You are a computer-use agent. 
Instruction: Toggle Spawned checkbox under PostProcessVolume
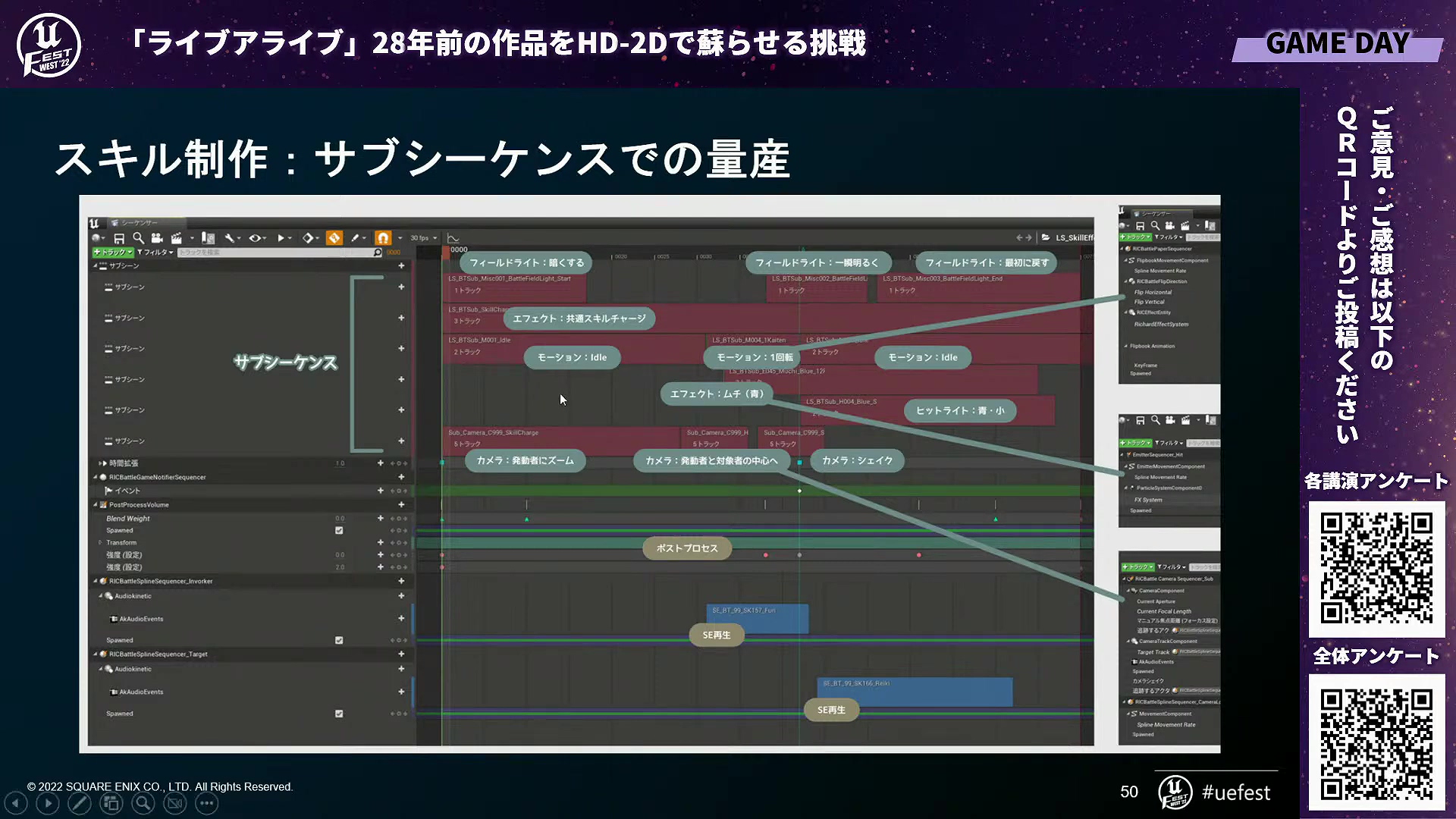tap(339, 531)
